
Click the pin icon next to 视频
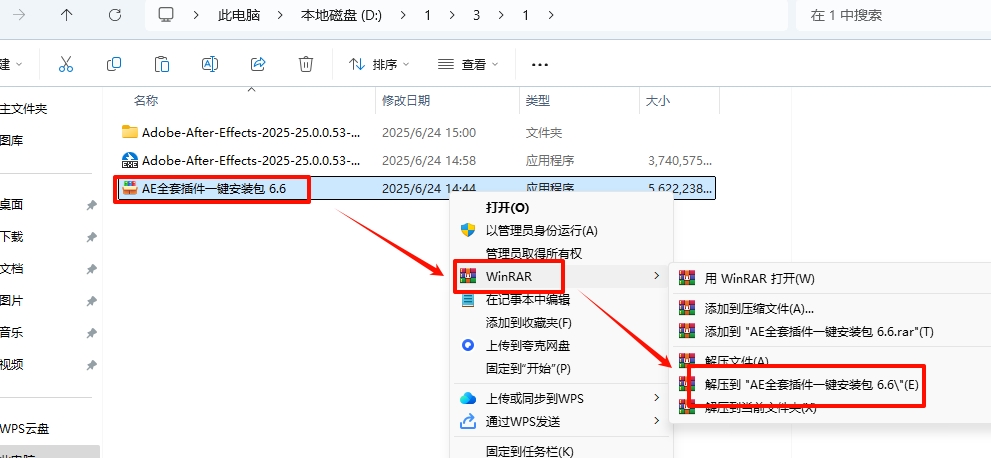tap(92, 365)
